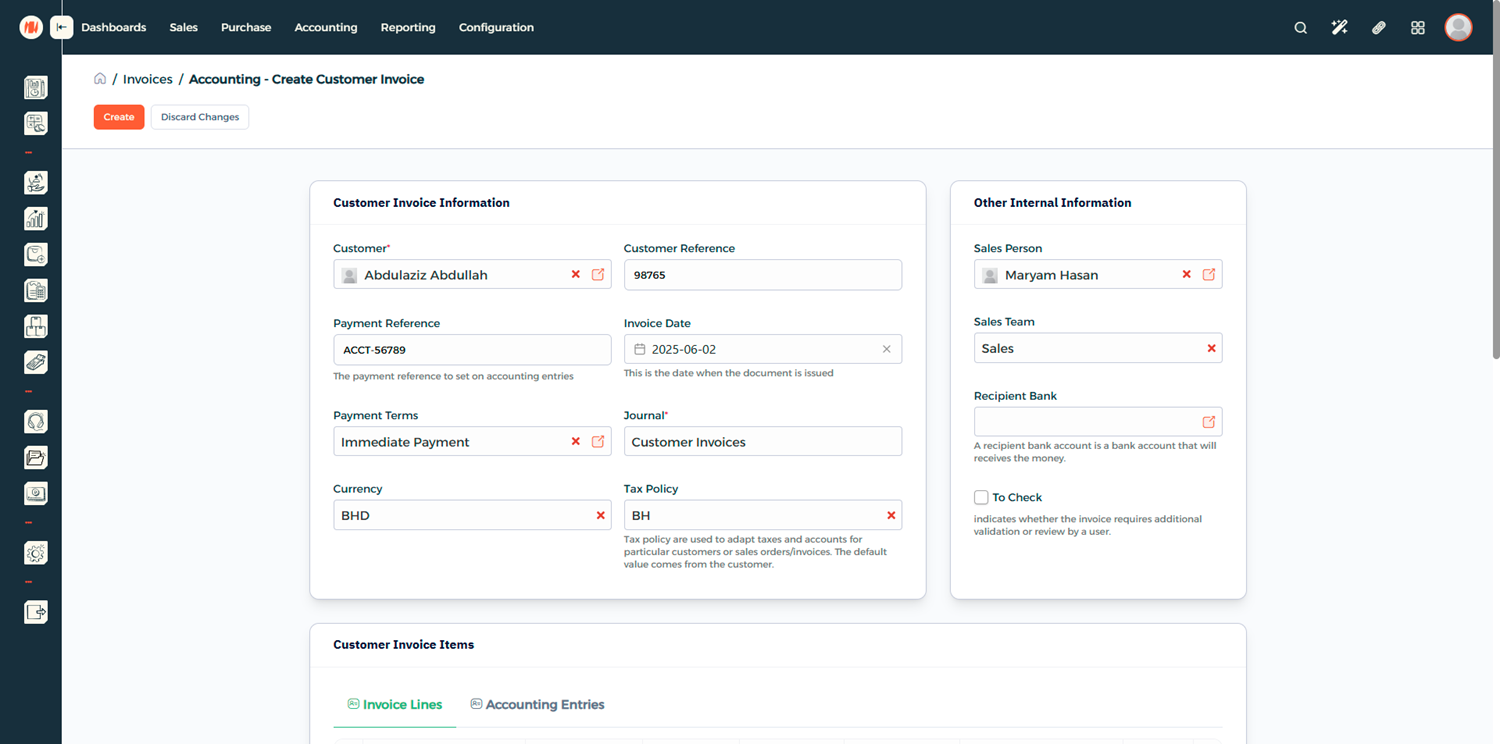Viewport: 1500px width, 744px height.
Task: Open the apps grid icon
Action: point(1417,28)
